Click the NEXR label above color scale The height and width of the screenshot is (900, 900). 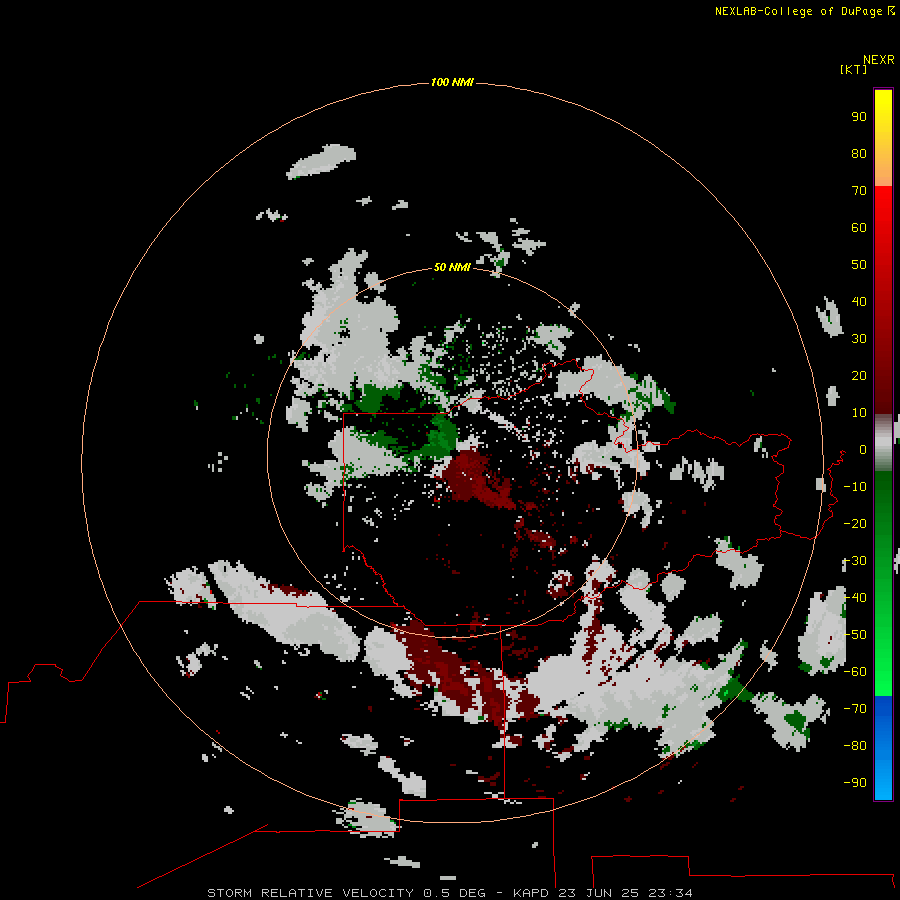tap(878, 60)
